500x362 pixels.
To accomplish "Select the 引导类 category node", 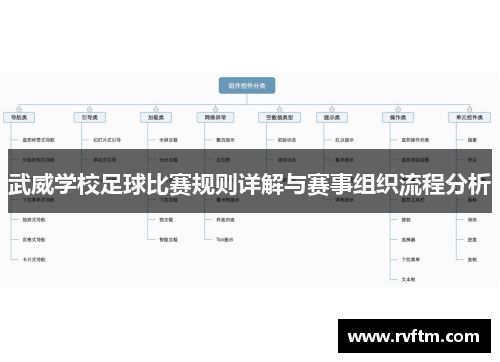I will (90, 117).
